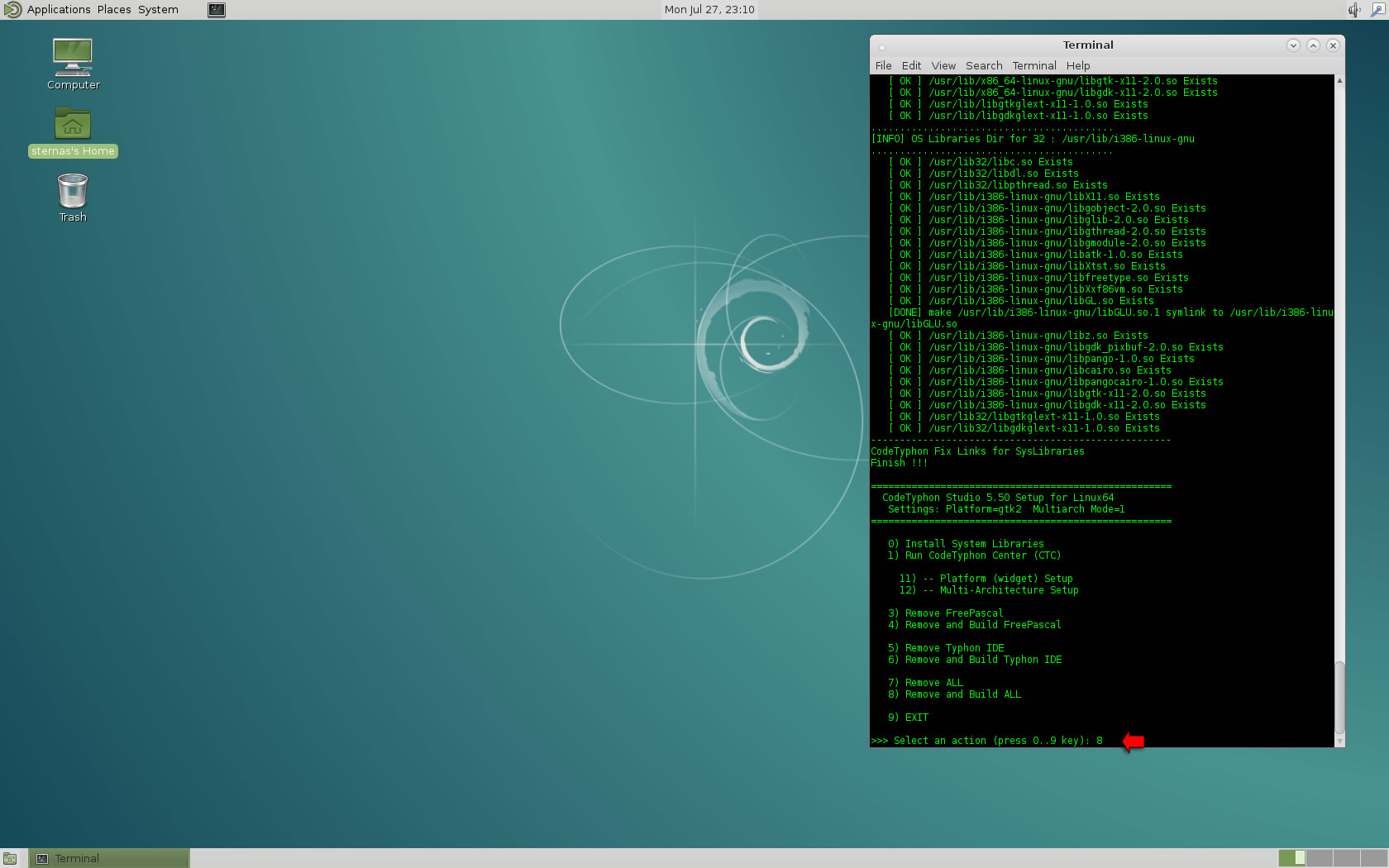Open Terminal's Help menu
The height and width of the screenshot is (868, 1389).
point(1078,65)
